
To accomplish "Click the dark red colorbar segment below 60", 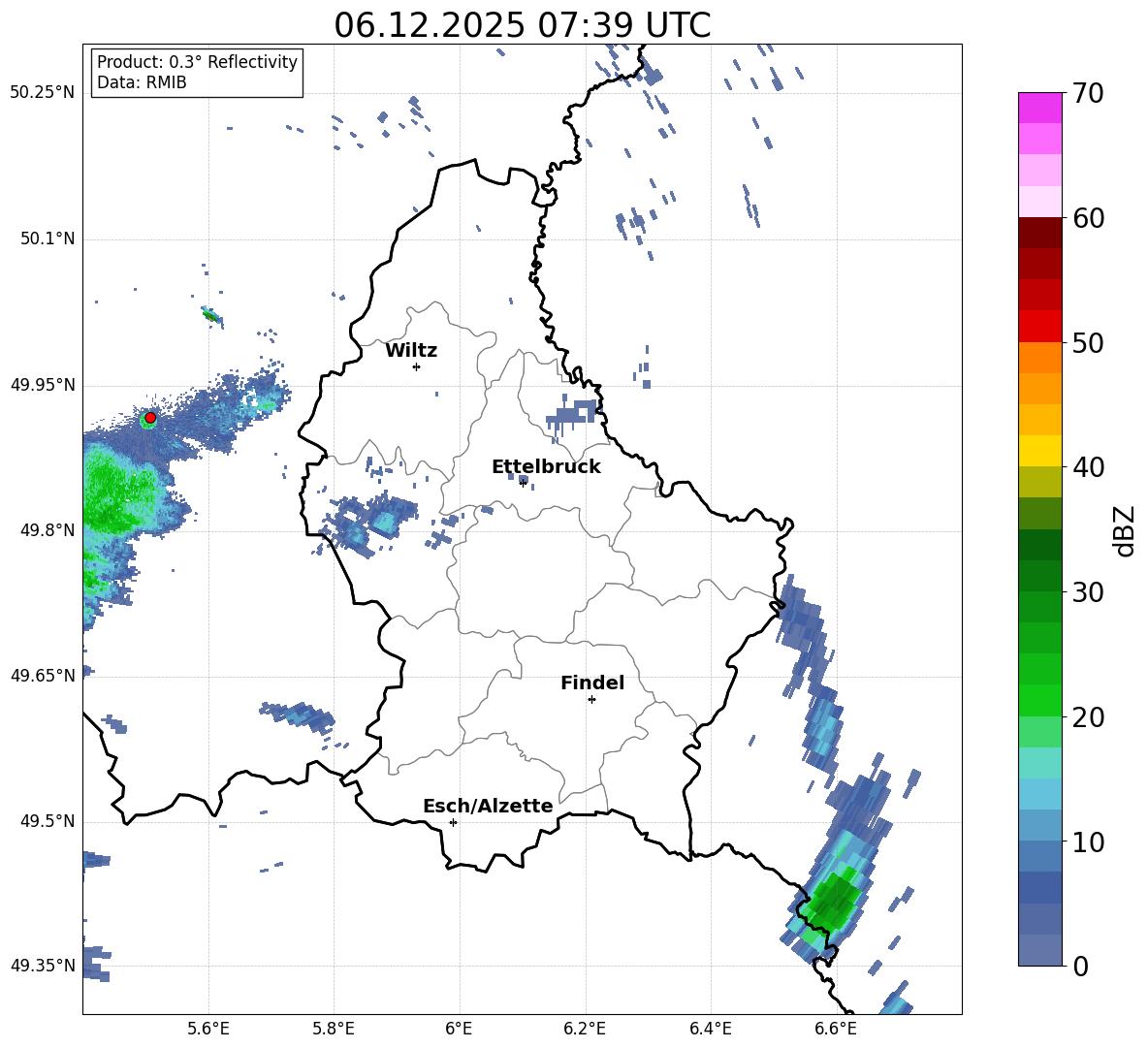I will click(x=1039, y=233).
